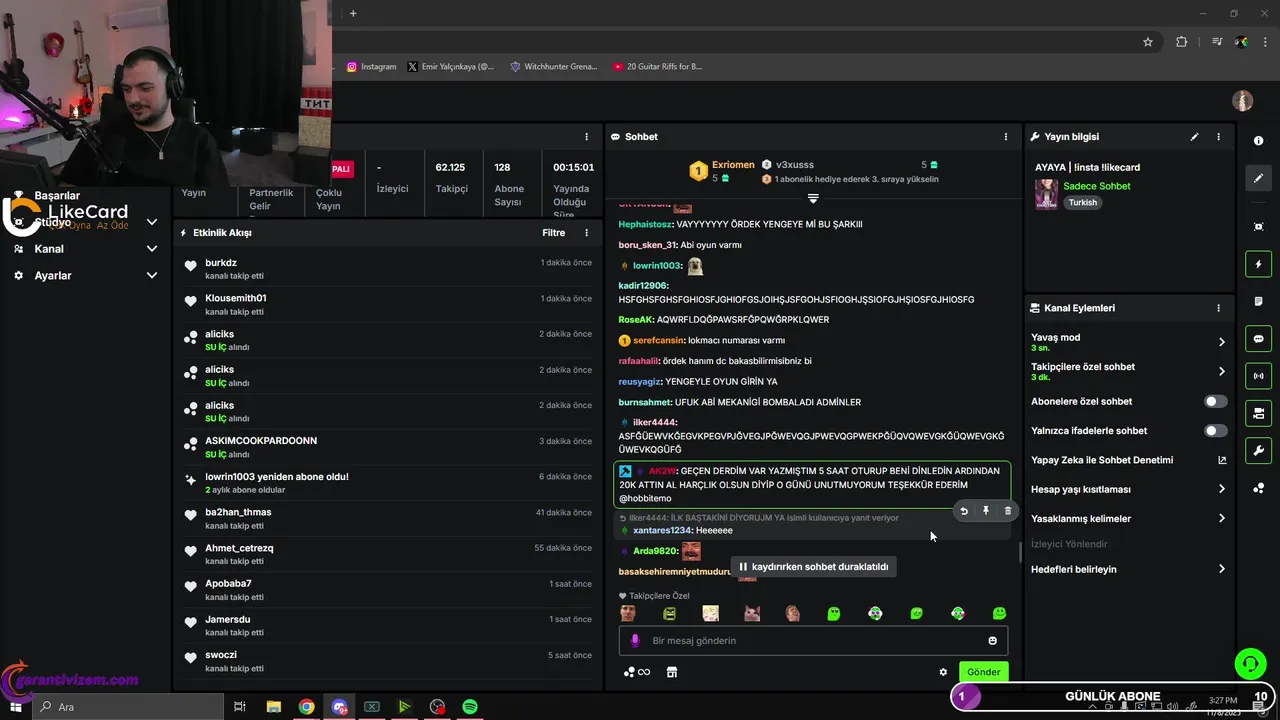
Task: Switch to the Instagram bookmark
Action: [371, 67]
